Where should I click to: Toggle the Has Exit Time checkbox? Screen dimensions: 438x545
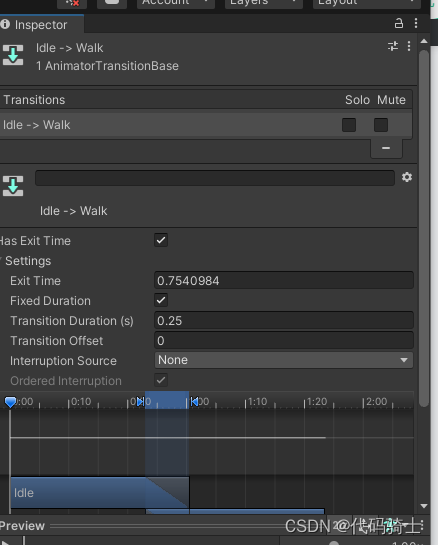coord(161,240)
